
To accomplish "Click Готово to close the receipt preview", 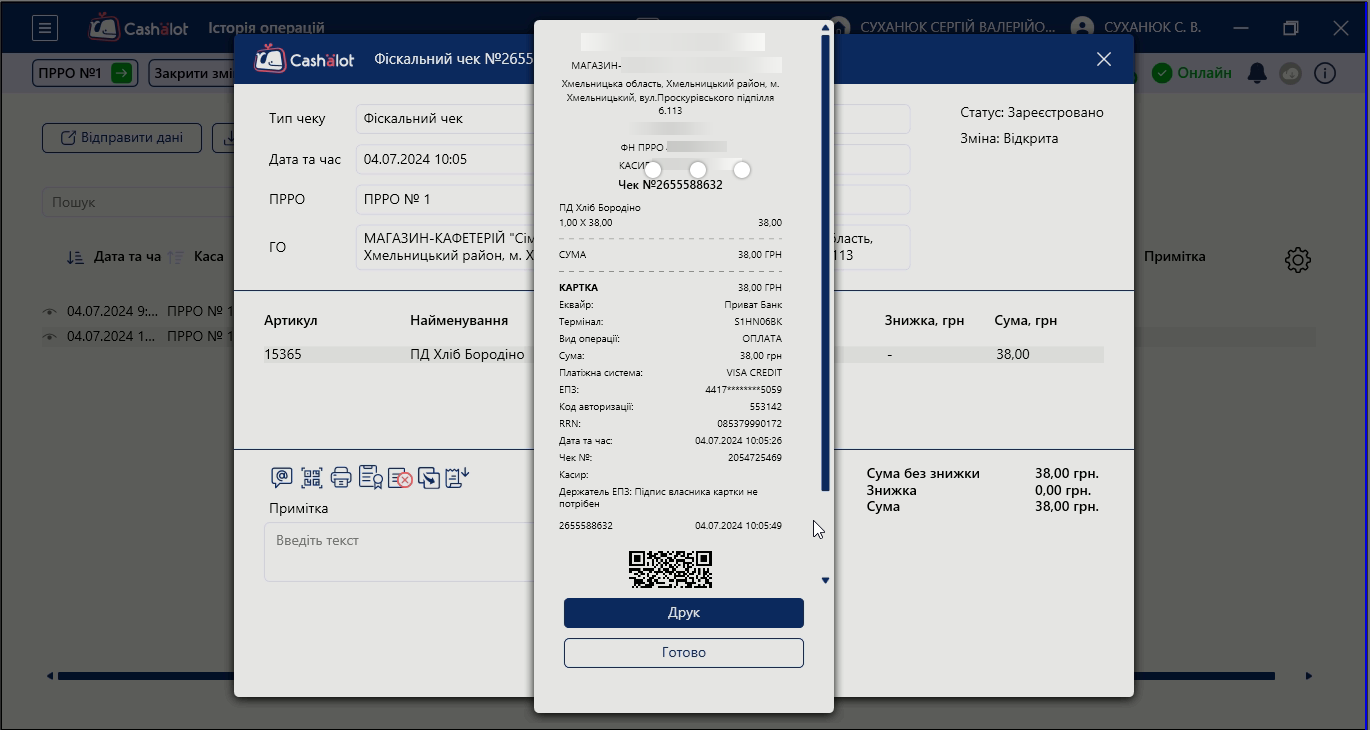I will coord(684,653).
